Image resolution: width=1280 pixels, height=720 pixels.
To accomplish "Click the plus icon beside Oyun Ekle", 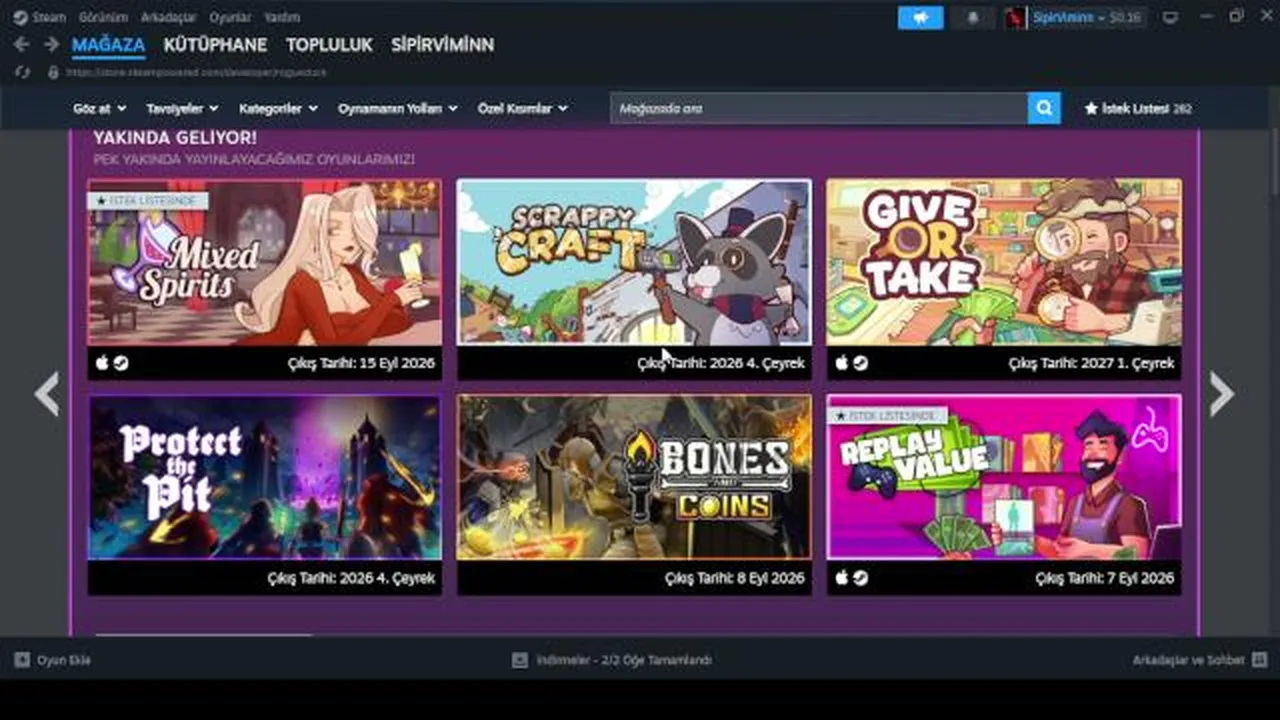I will (x=22, y=660).
